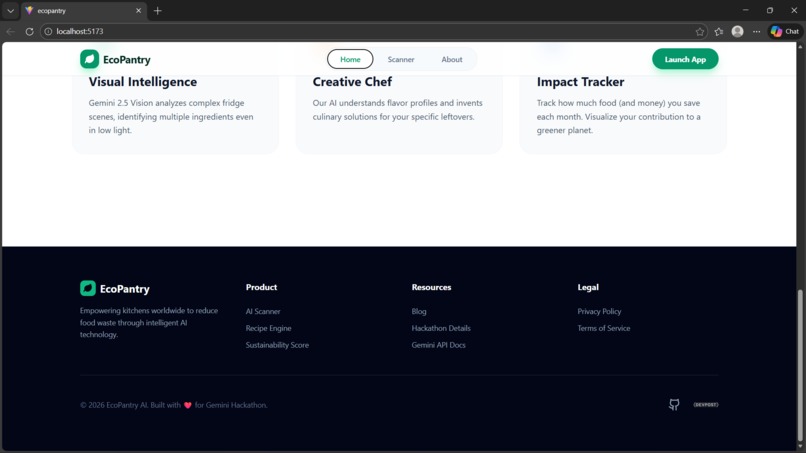Image resolution: width=806 pixels, height=453 pixels.
Task: Click the footer tagline about food waste
Action: (x=149, y=322)
